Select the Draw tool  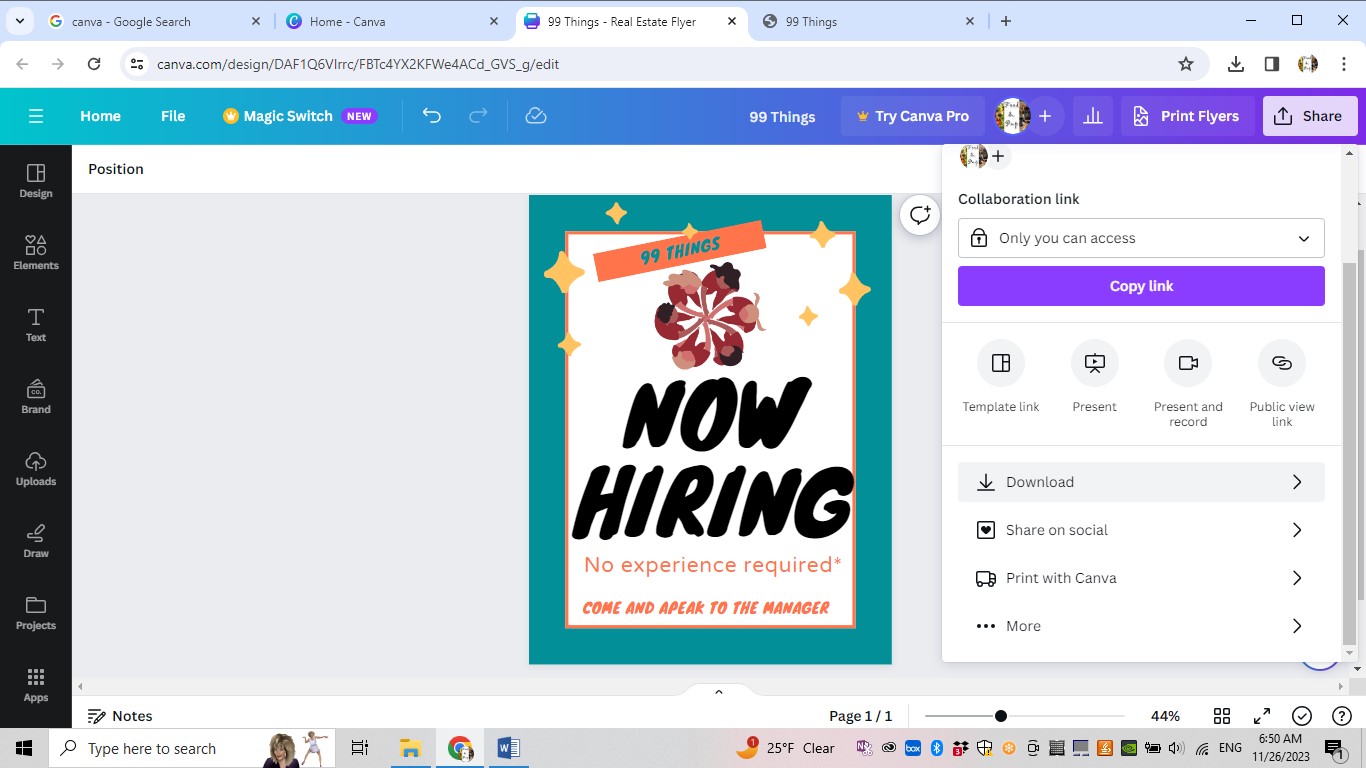pos(35,541)
